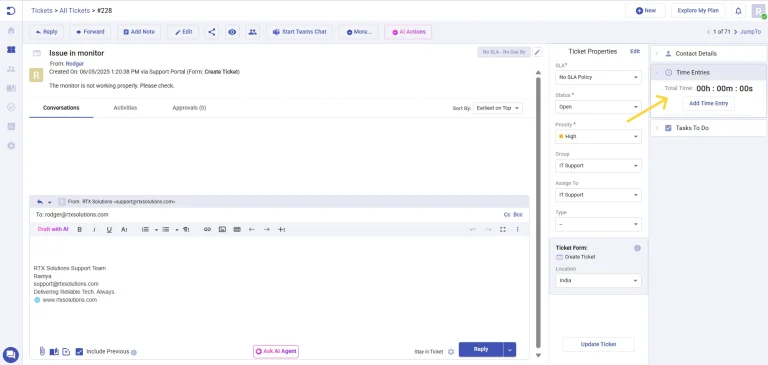Click the Edit button in ticket toolbar

(183, 32)
